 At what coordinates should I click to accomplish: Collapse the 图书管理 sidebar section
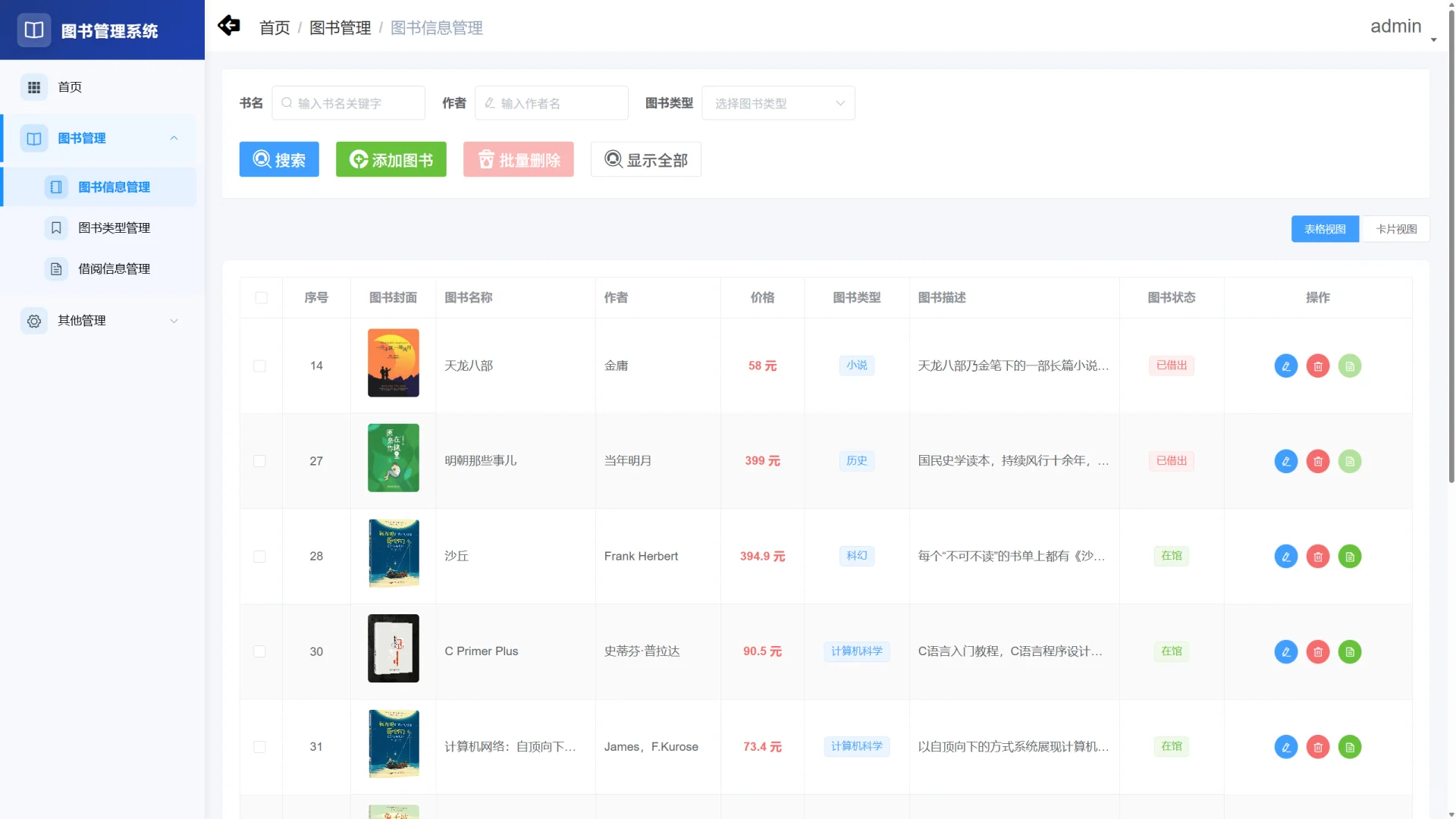(x=174, y=138)
